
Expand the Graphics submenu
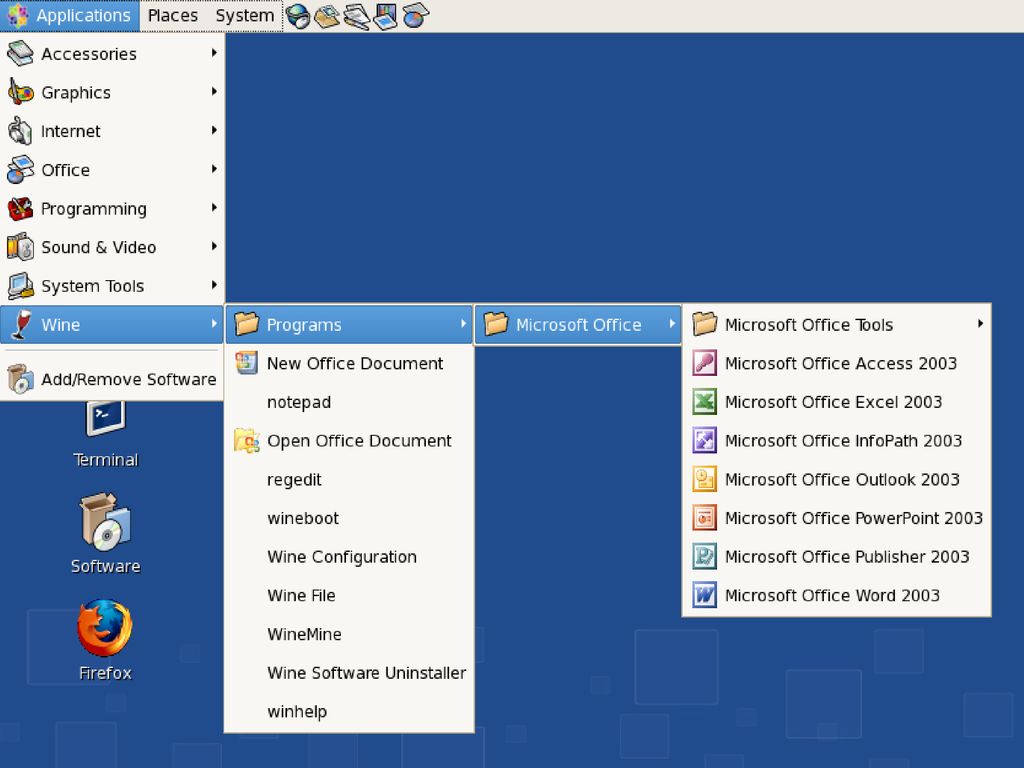tap(112, 92)
